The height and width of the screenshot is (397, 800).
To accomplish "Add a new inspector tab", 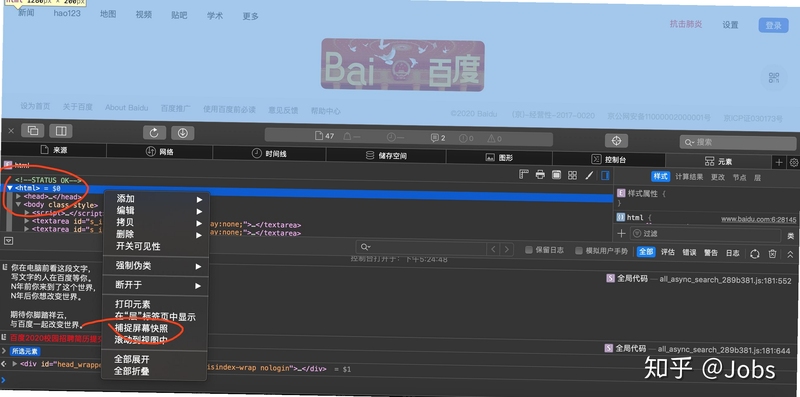I will click(779, 162).
